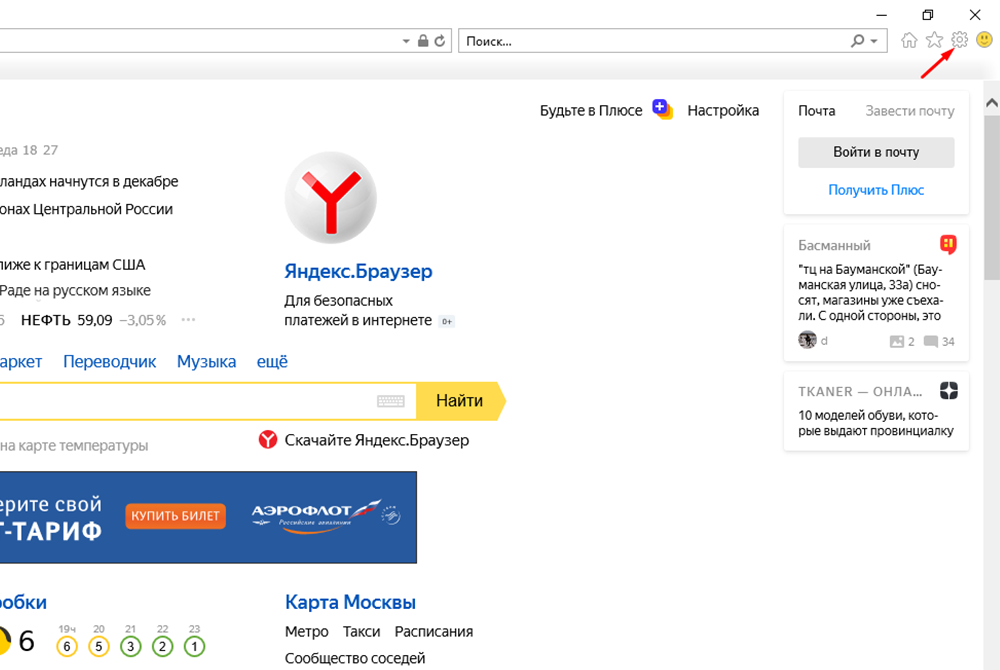The image size is (1000, 670).
Task: Click the Home page icon
Action: pos(909,40)
